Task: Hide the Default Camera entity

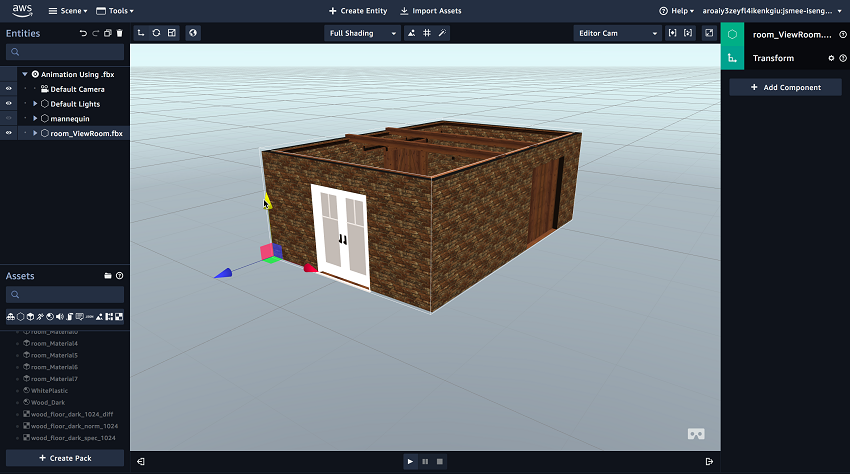Action: click(9, 89)
